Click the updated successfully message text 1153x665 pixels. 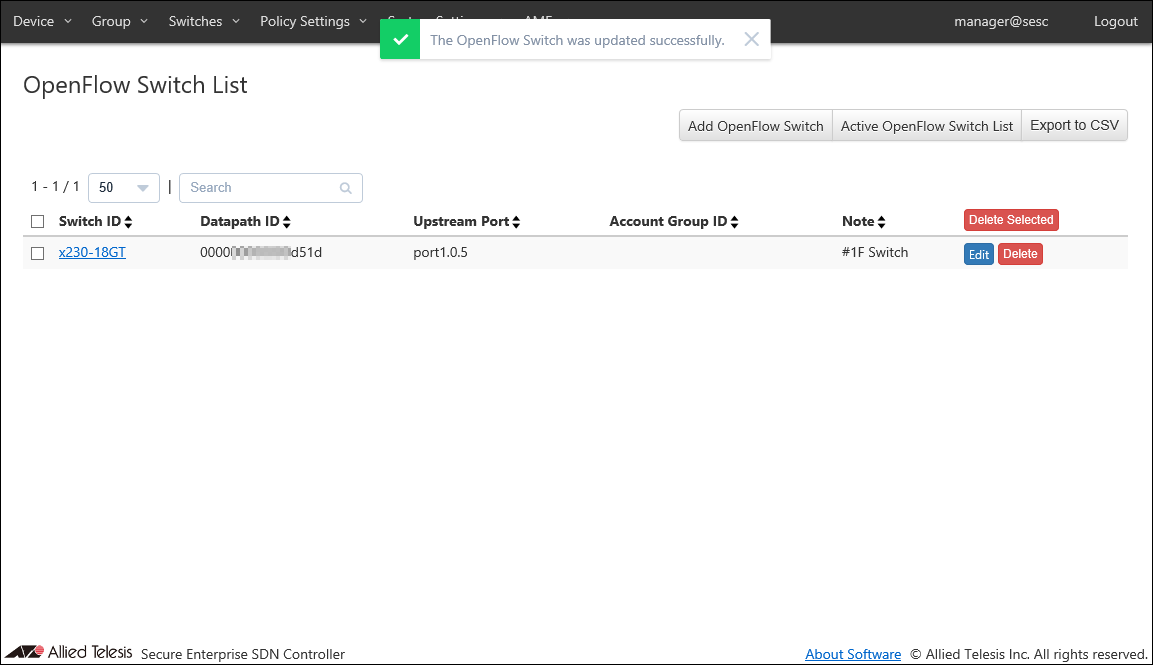(577, 40)
